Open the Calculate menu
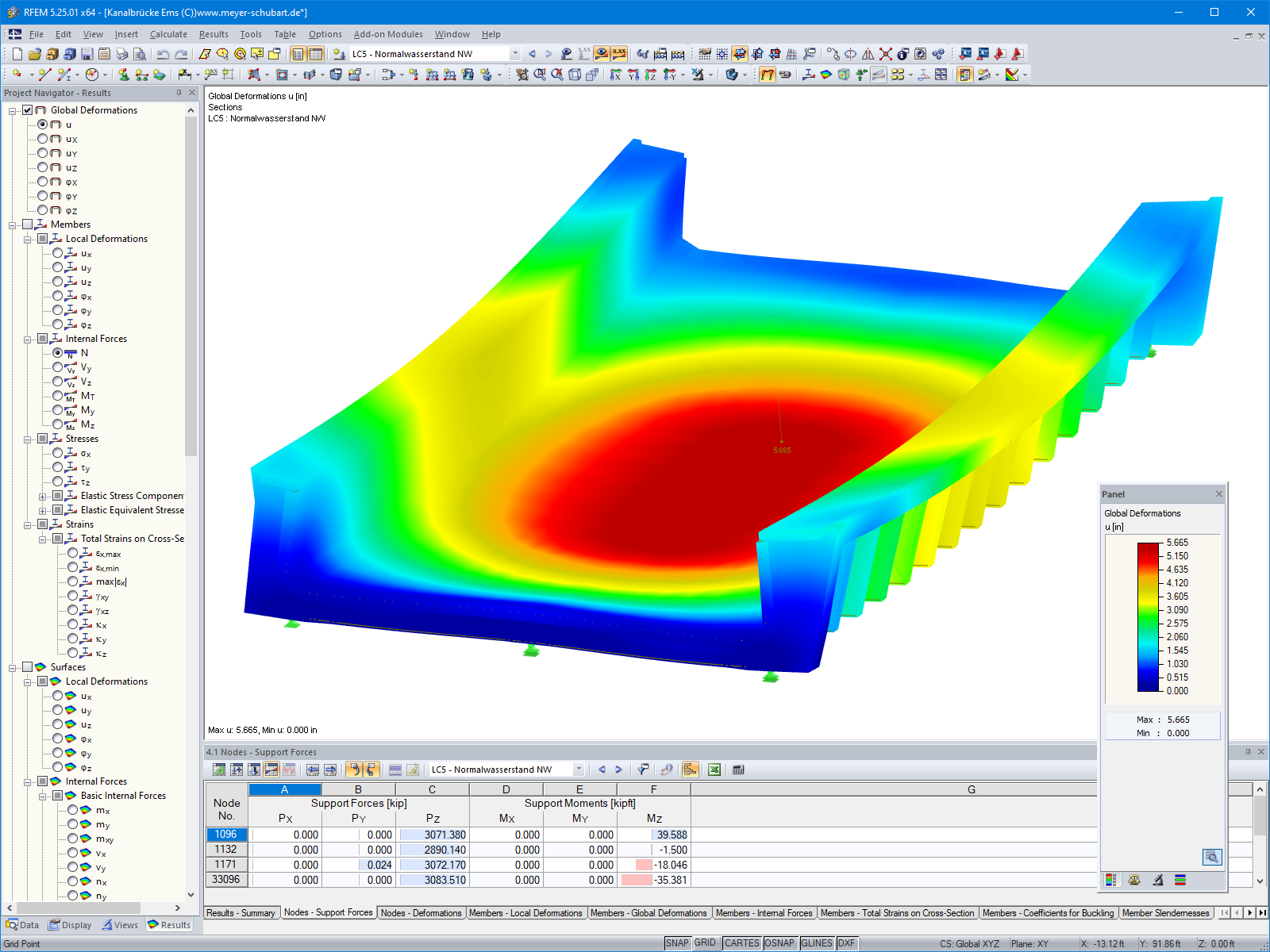This screenshot has height=952, width=1270. (169, 34)
